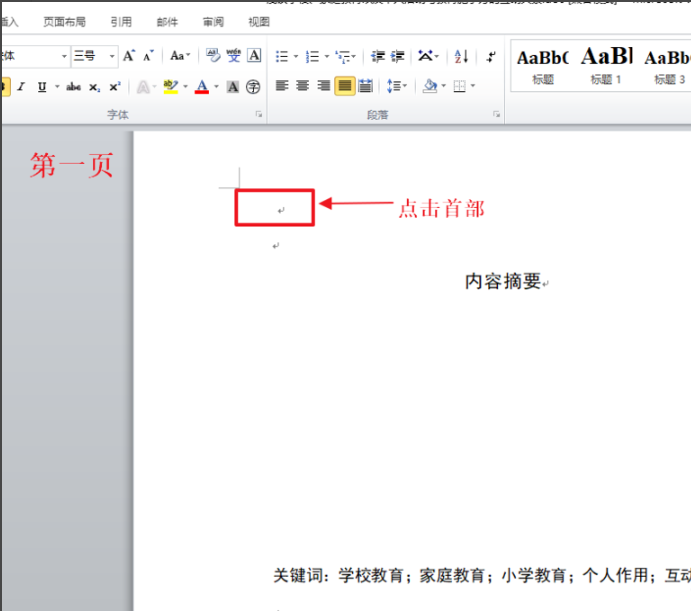Screen dimensions: 691x611
Task: Click the Align Text Right icon
Action: (323, 86)
